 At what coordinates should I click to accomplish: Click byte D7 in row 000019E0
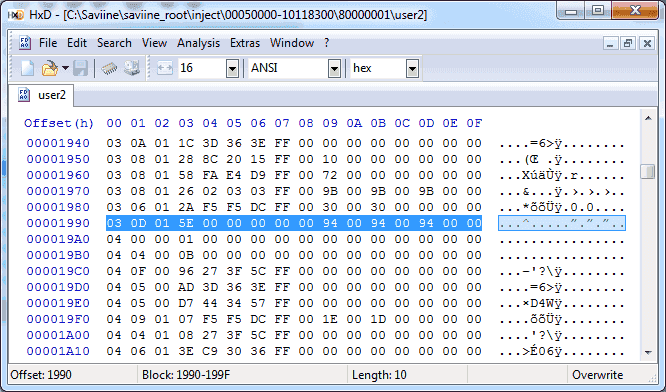click(x=186, y=303)
